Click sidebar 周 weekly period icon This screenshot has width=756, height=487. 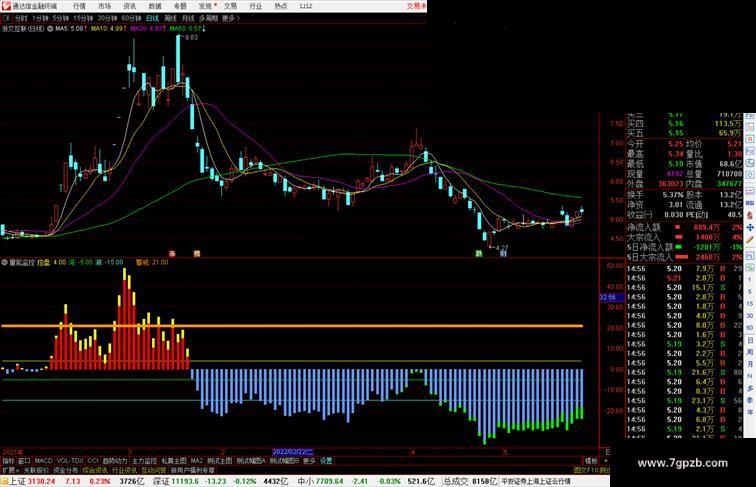click(750, 352)
